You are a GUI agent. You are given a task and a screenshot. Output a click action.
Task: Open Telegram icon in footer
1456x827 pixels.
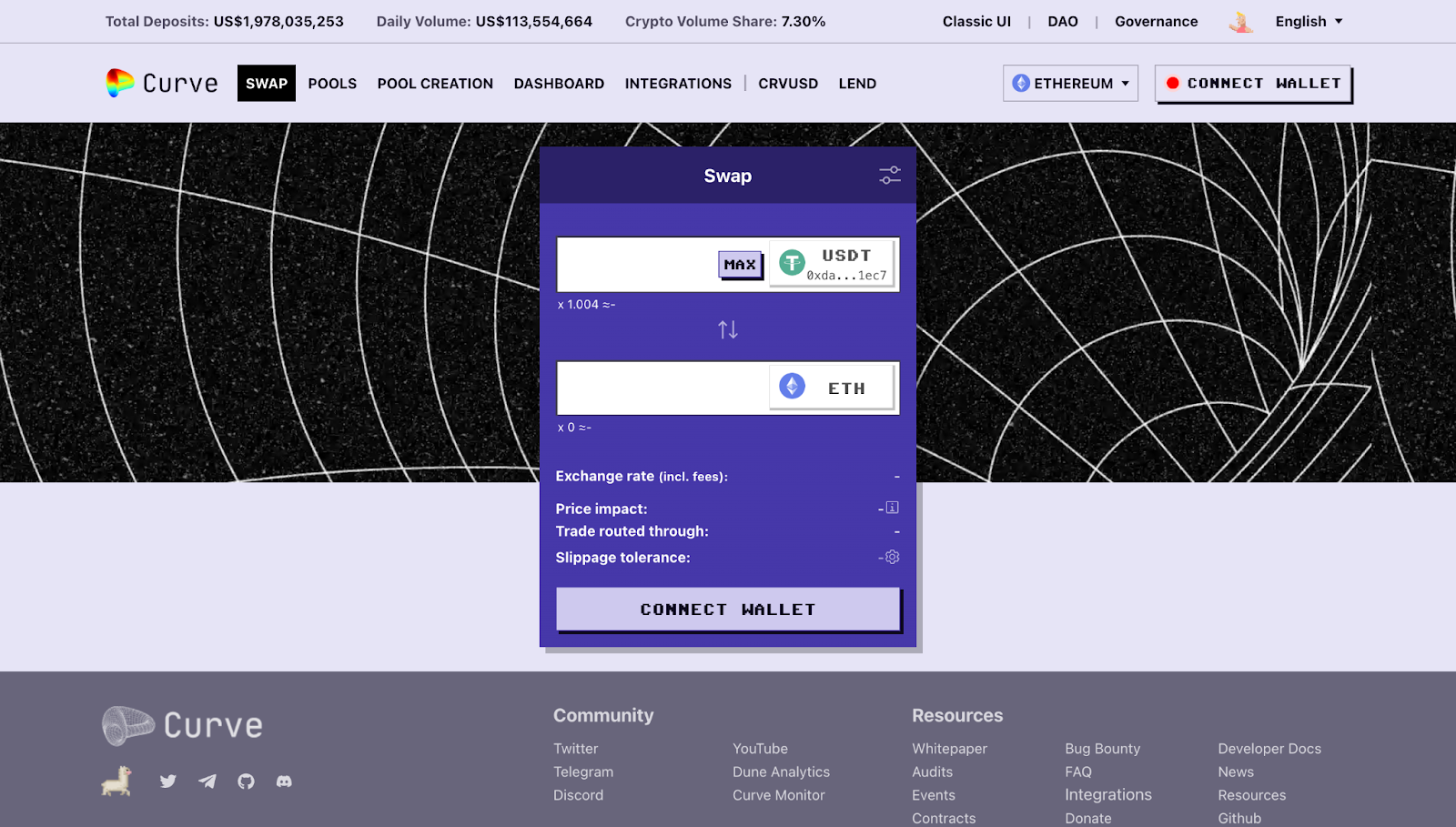[x=207, y=782]
